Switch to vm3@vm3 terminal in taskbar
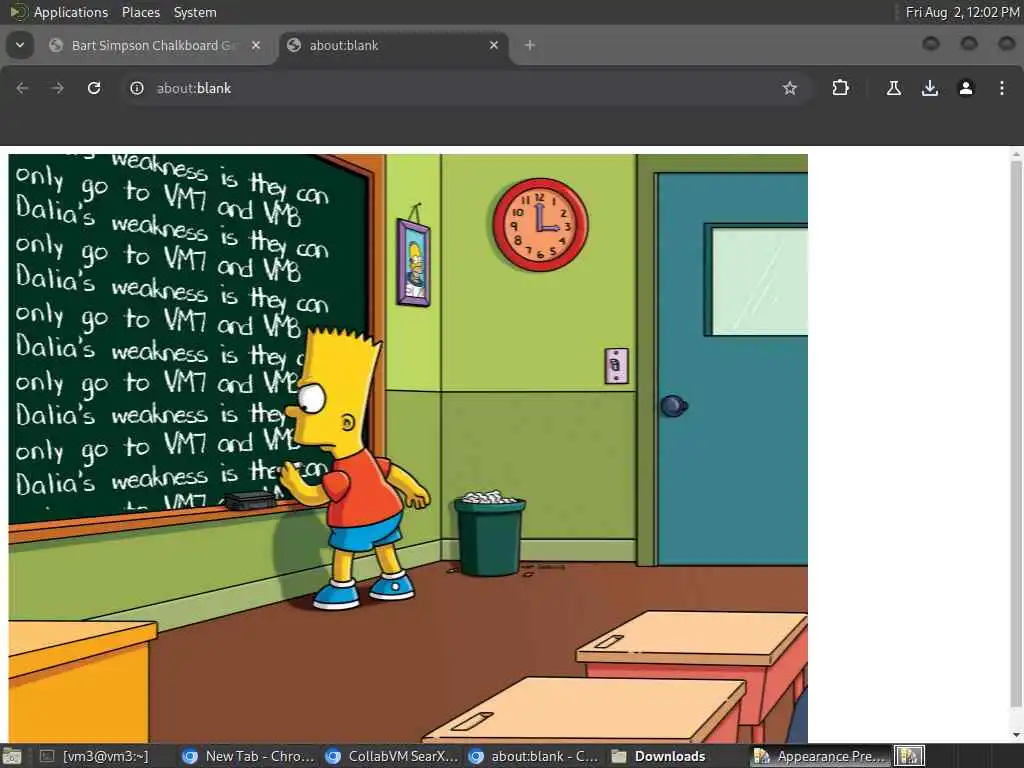 (x=95, y=756)
